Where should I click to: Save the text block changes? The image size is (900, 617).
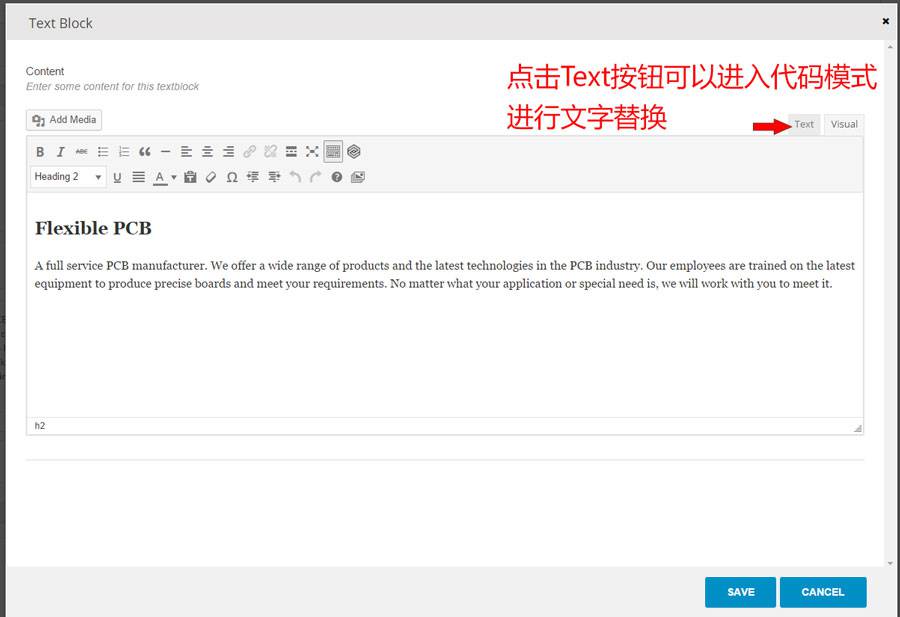pyautogui.click(x=740, y=592)
